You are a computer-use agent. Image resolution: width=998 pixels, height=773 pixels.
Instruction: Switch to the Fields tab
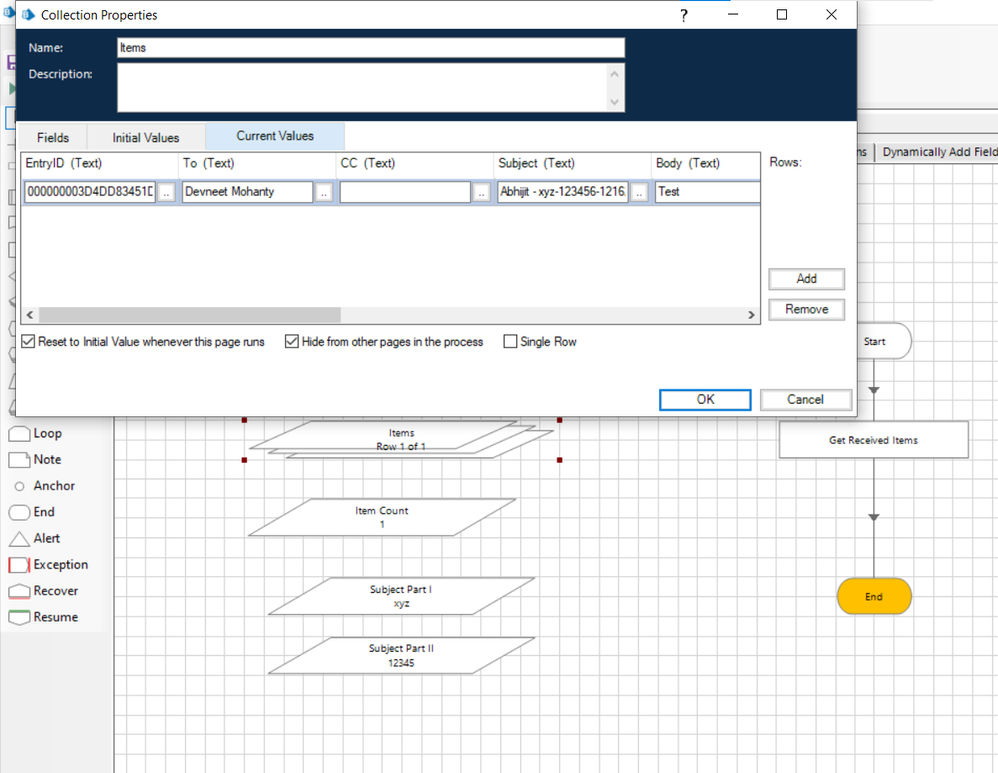(53, 137)
